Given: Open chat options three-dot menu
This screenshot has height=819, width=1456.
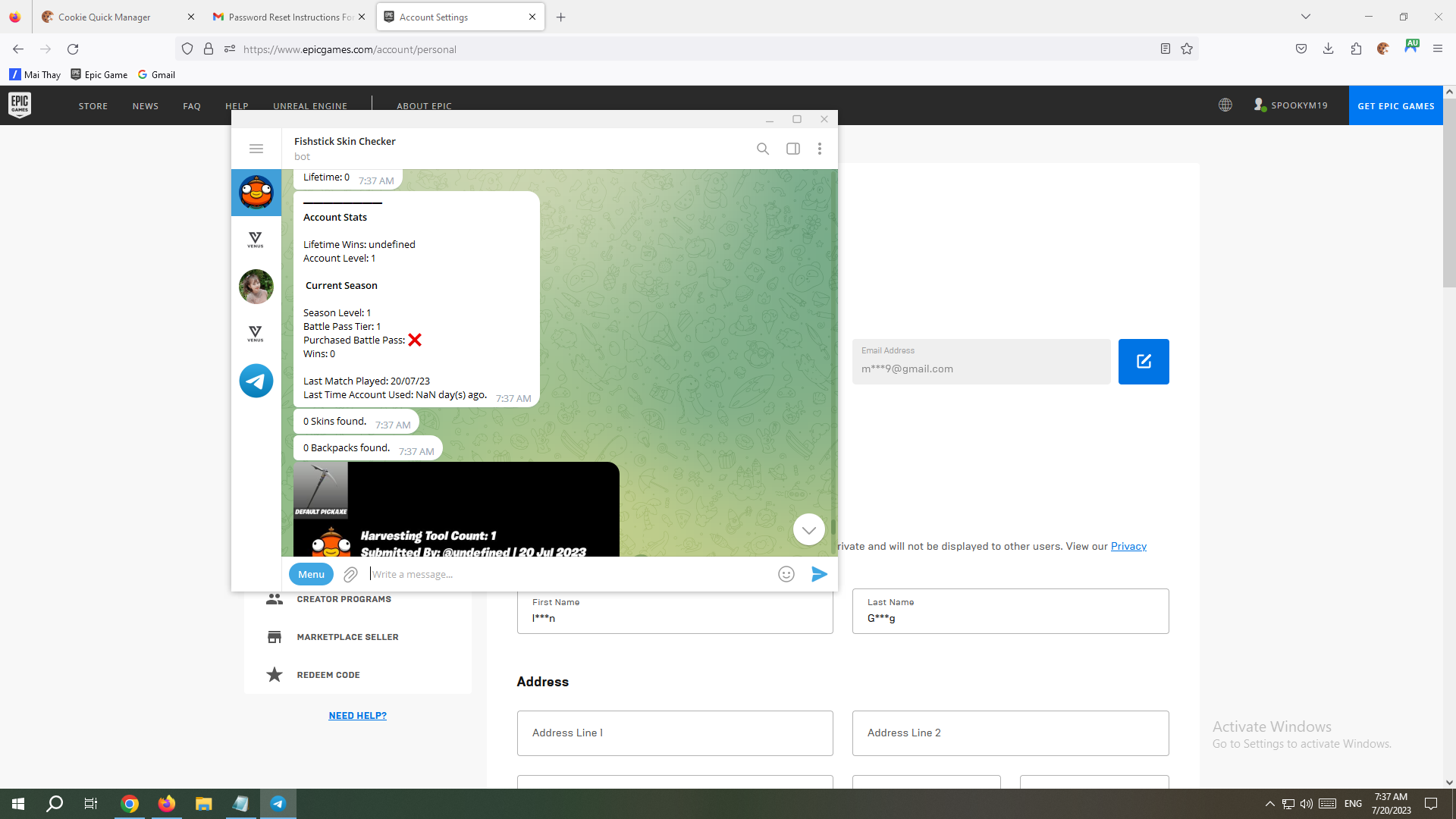Looking at the screenshot, I should (x=820, y=149).
